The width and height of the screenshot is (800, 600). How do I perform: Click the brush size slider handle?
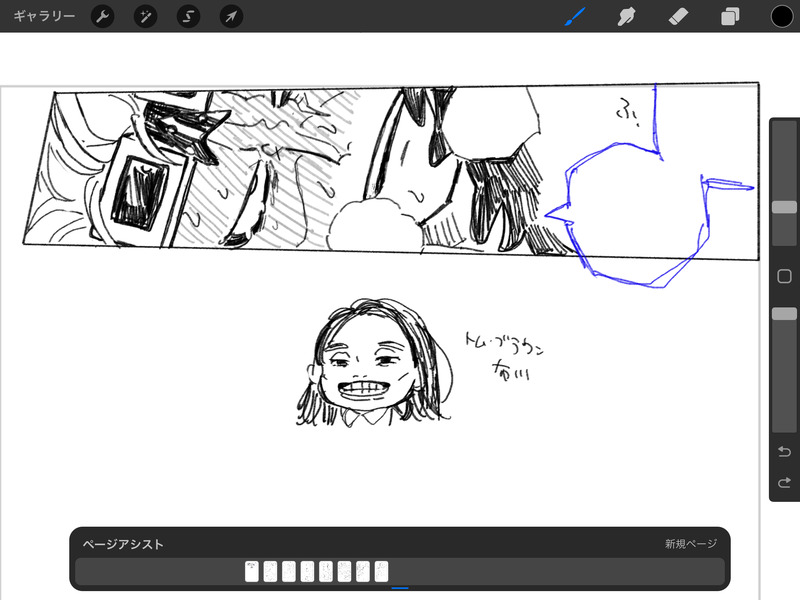pyautogui.click(x=784, y=207)
